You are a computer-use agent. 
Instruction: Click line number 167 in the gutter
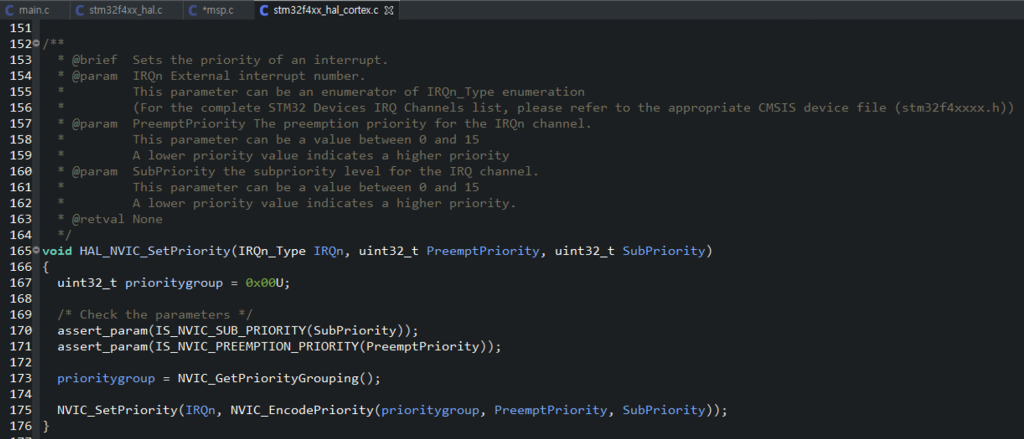pyautogui.click(x=20, y=282)
